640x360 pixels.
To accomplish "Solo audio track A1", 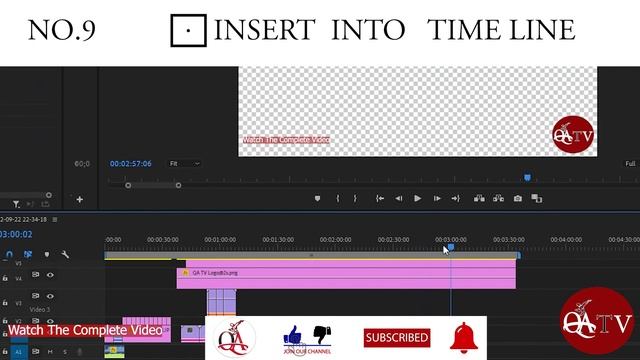I will (x=64, y=351).
